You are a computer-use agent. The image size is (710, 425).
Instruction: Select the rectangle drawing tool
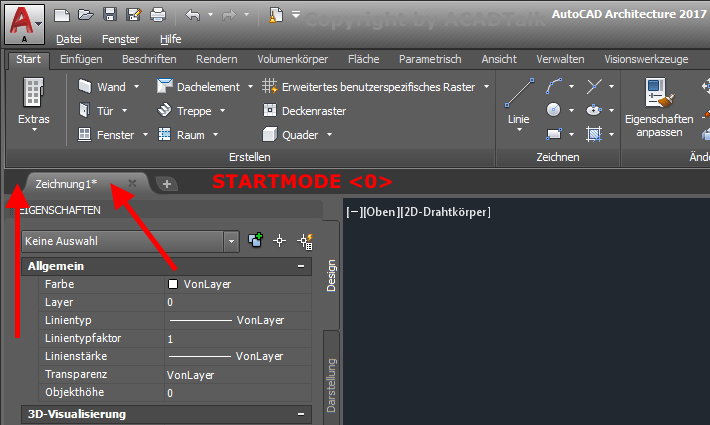[554, 134]
